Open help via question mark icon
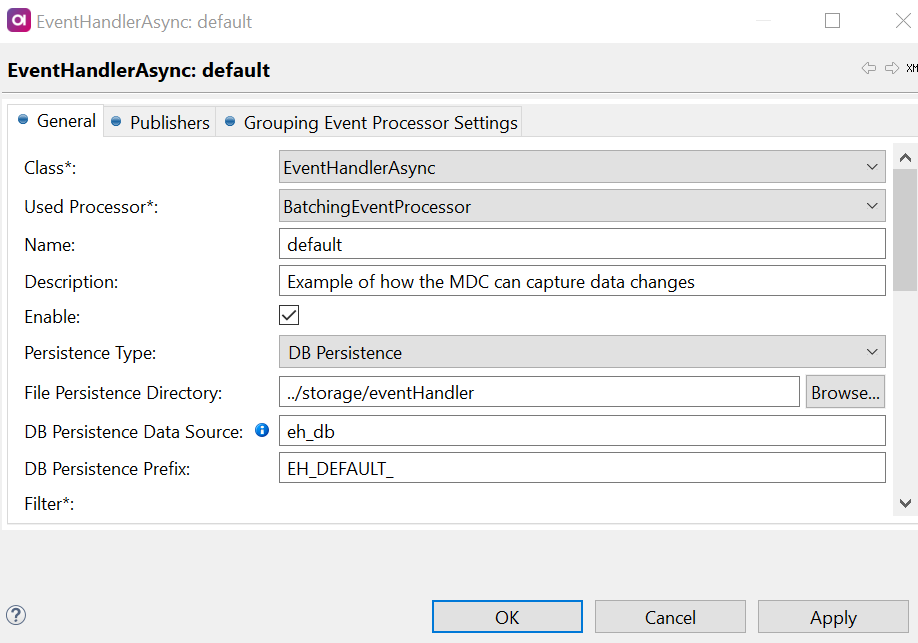The height and width of the screenshot is (643, 918). [x=16, y=616]
